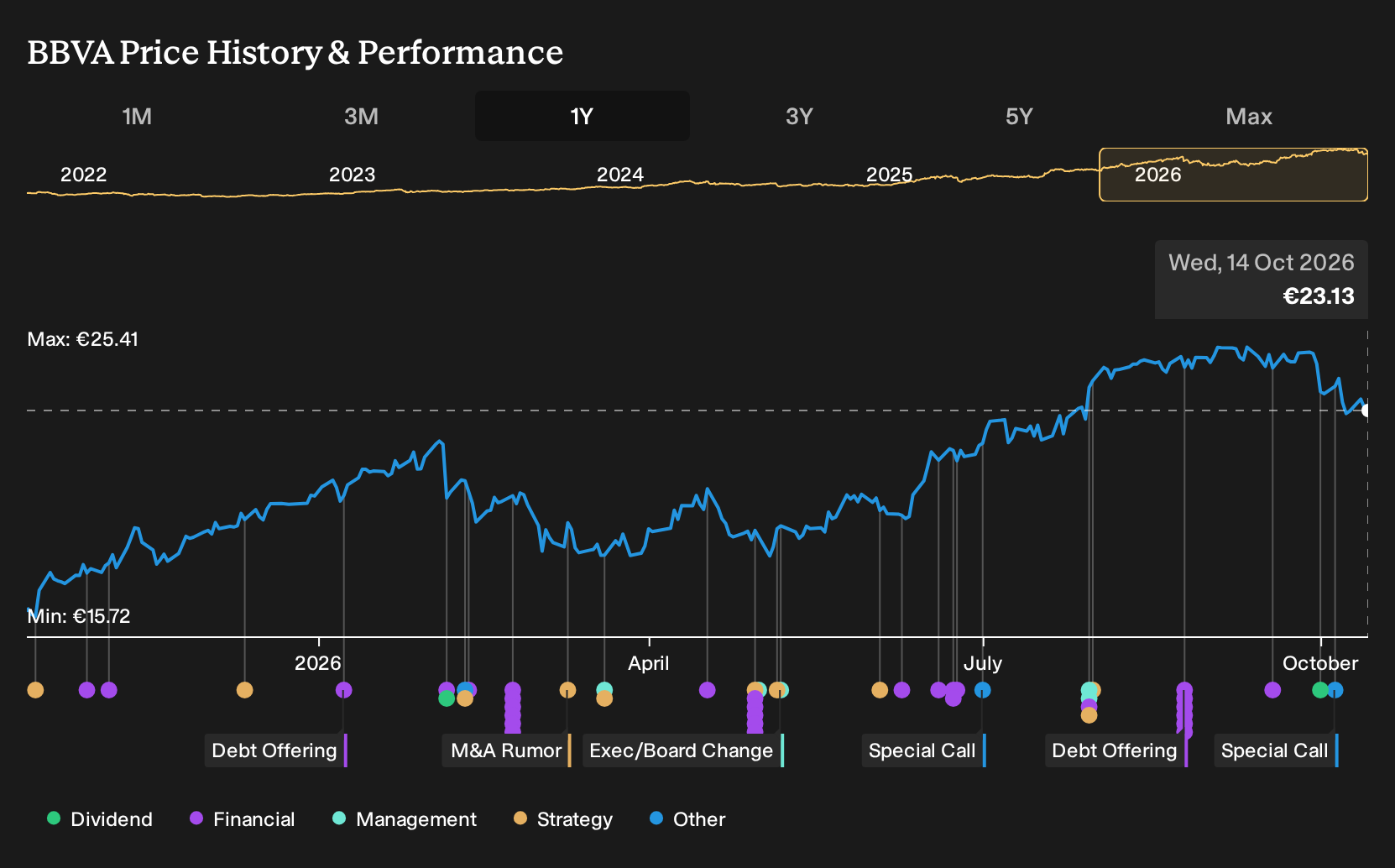Switch to the 3M time range
This screenshot has height=868, width=1395.
coord(361,116)
